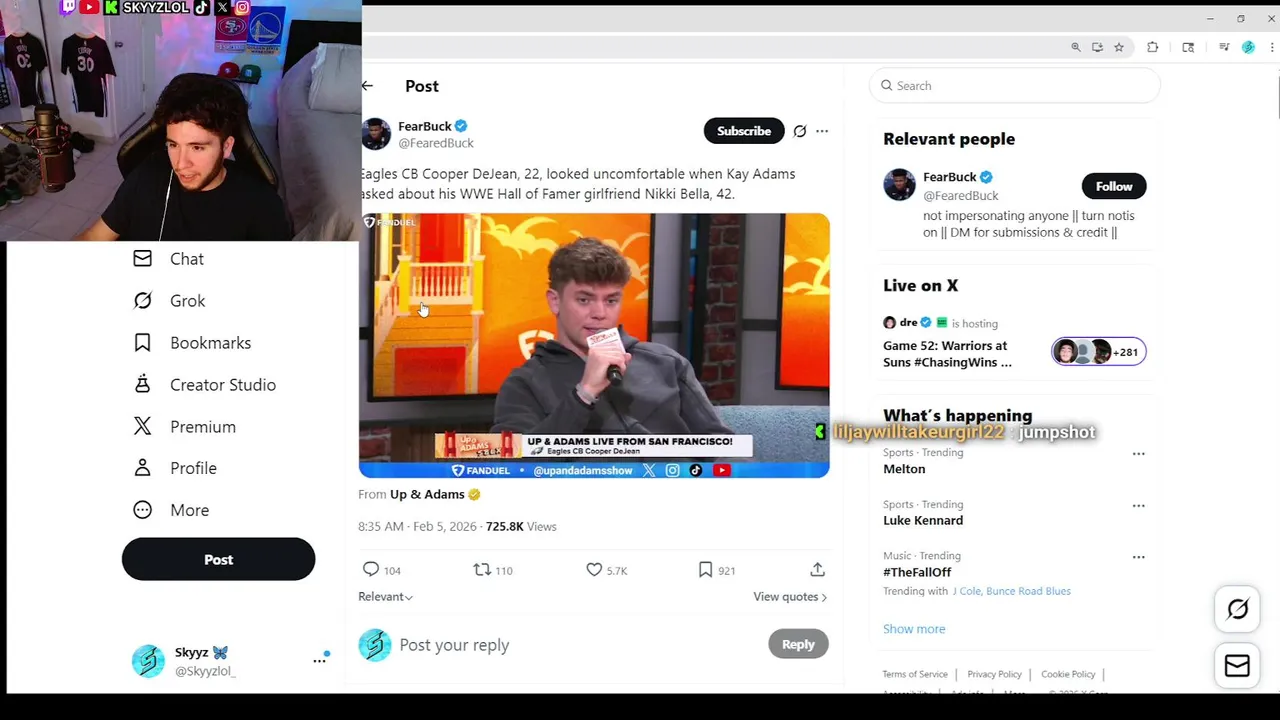Open the floating Grok button at right
This screenshot has height=720, width=1280.
[x=1237, y=609]
